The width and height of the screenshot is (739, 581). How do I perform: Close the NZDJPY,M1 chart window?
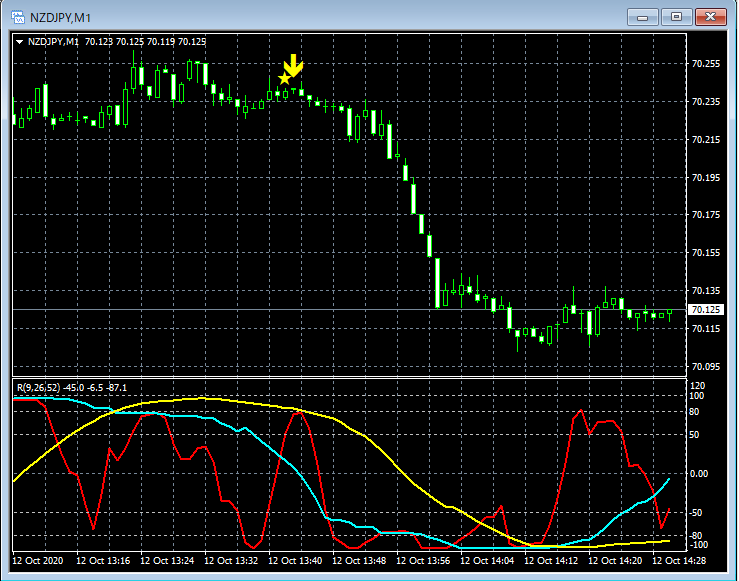click(x=711, y=17)
